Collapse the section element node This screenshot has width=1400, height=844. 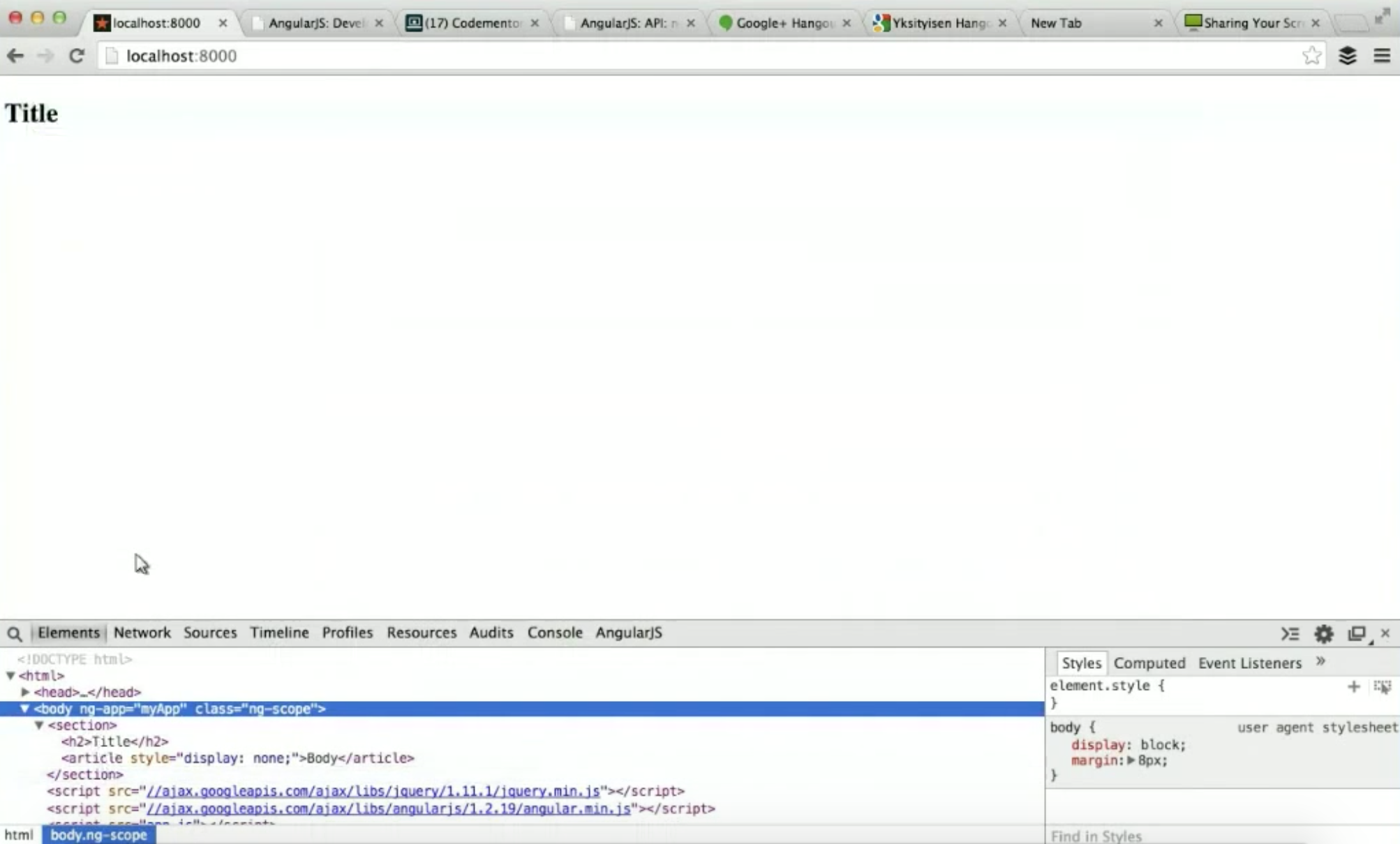coord(40,725)
